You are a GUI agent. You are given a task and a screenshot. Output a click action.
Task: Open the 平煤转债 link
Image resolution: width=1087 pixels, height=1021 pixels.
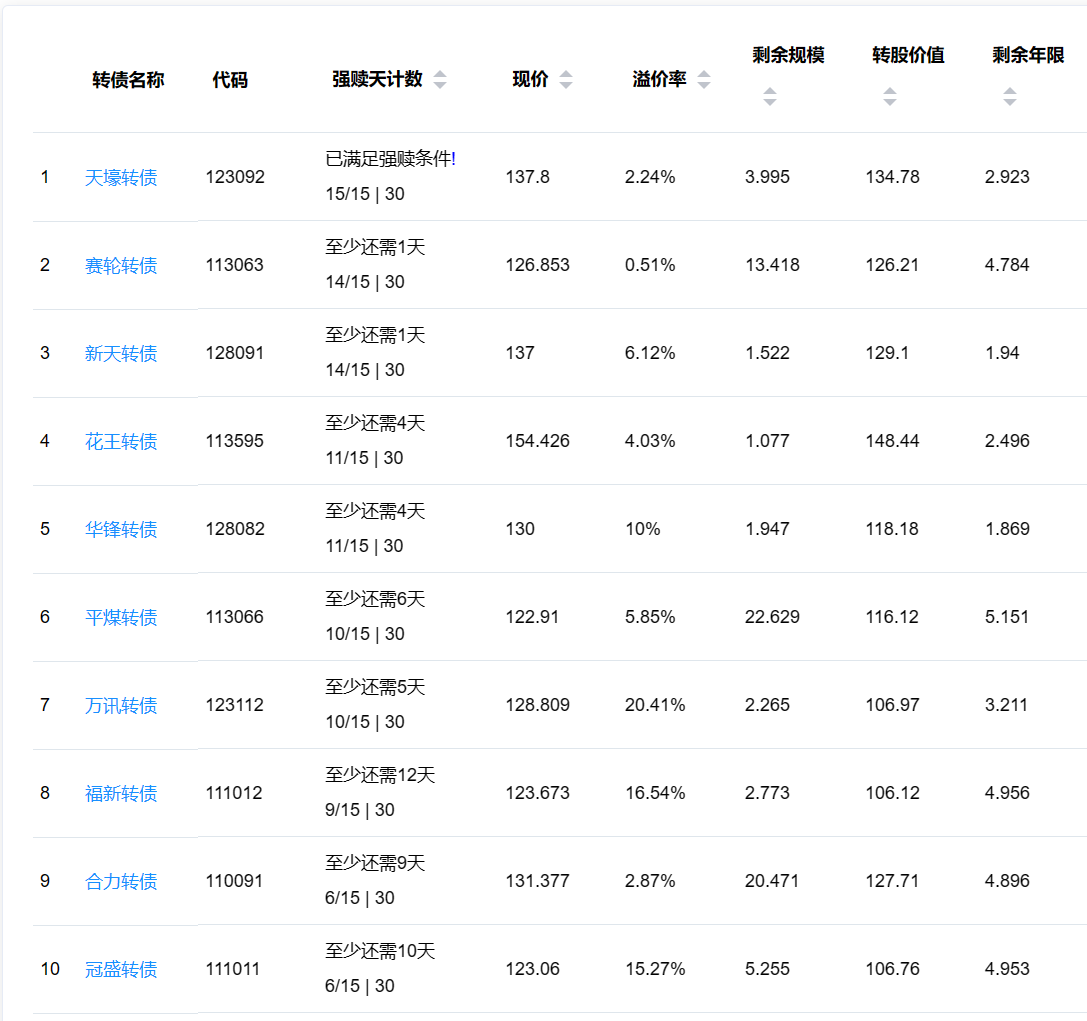tap(121, 618)
